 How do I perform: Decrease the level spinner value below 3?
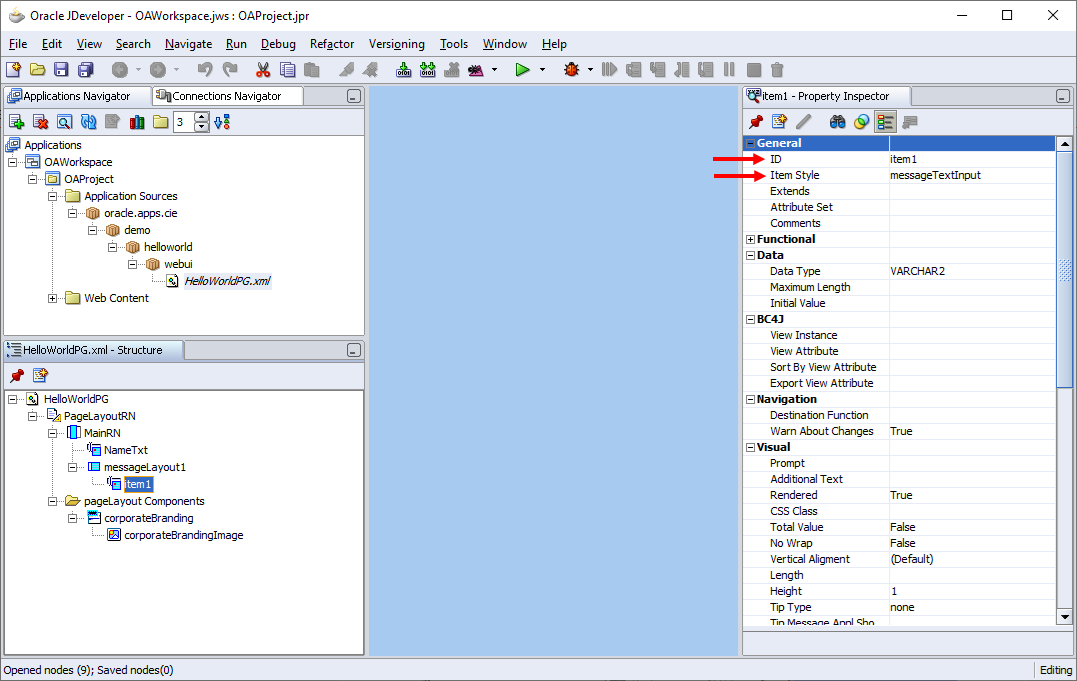point(202,127)
